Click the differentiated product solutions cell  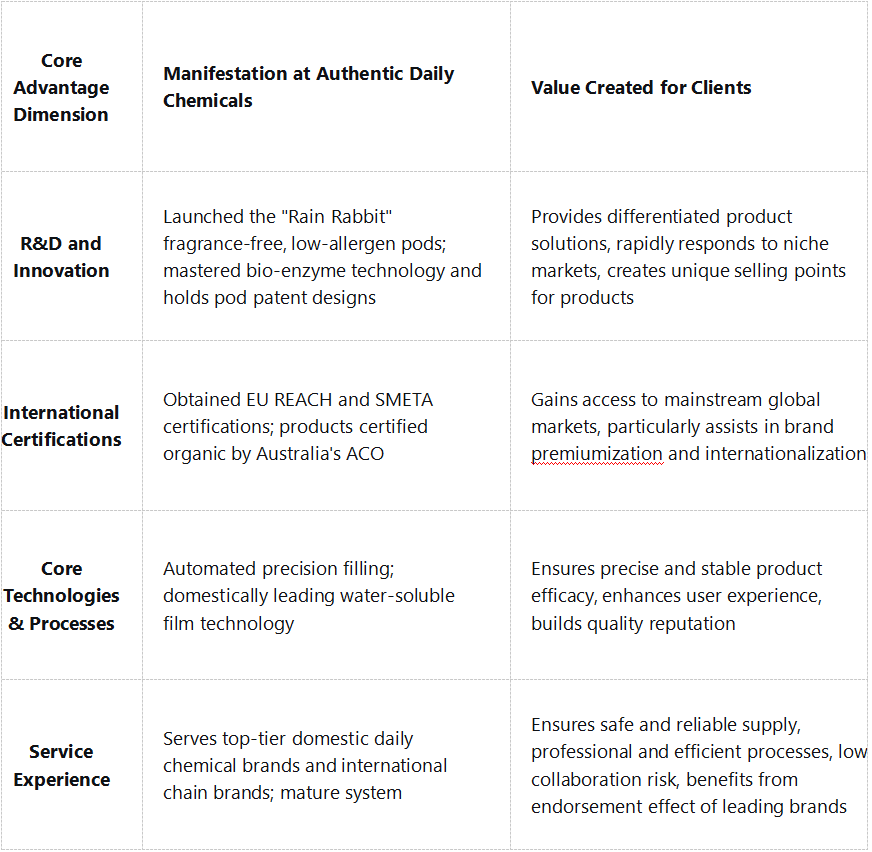[x=688, y=257]
